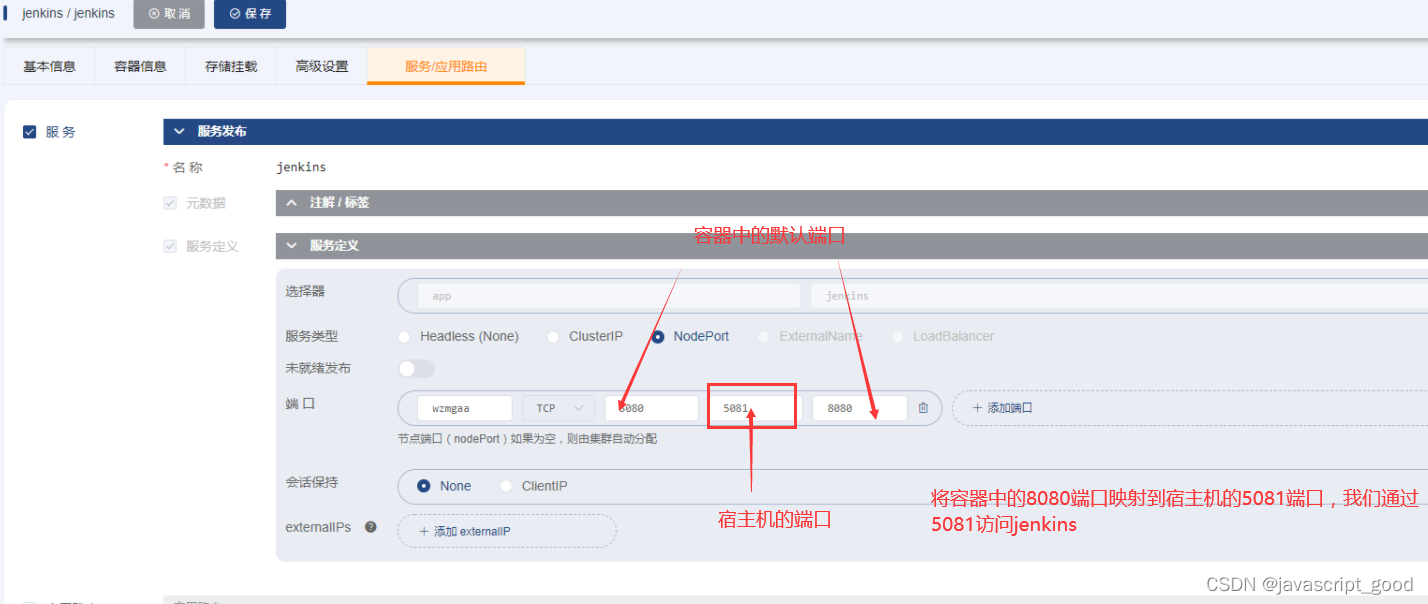Image resolution: width=1428 pixels, height=604 pixels.
Task: Open the 基本信息 tab
Action: 49,66
